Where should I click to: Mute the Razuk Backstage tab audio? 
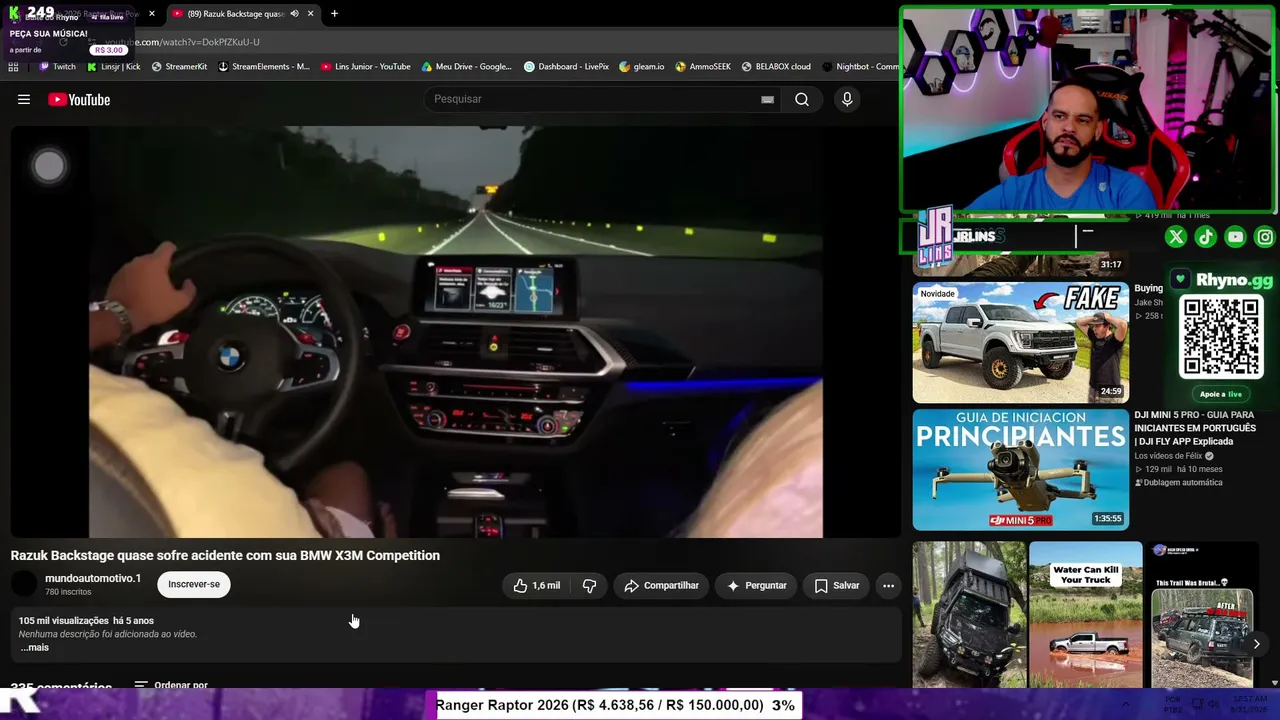(294, 14)
